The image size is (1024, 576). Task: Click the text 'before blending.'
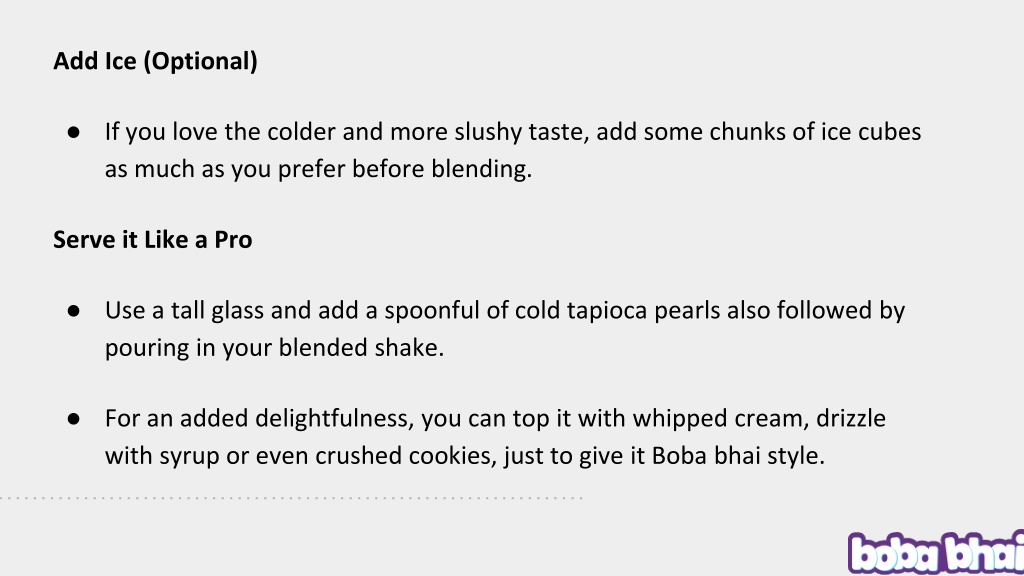pyautogui.click(x=442, y=169)
